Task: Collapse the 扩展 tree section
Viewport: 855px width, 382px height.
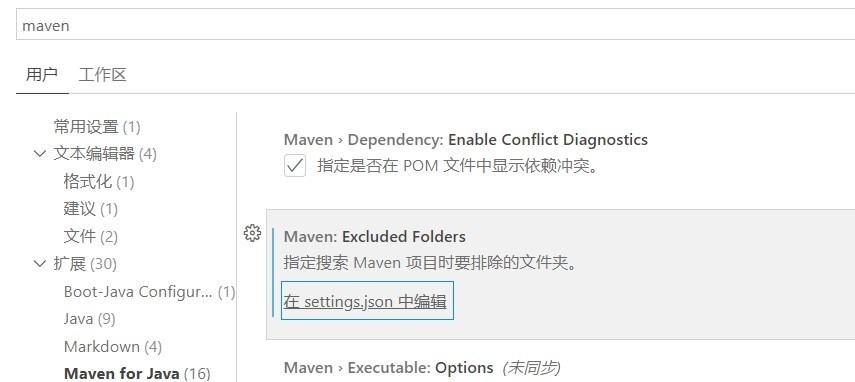Action: point(39,264)
